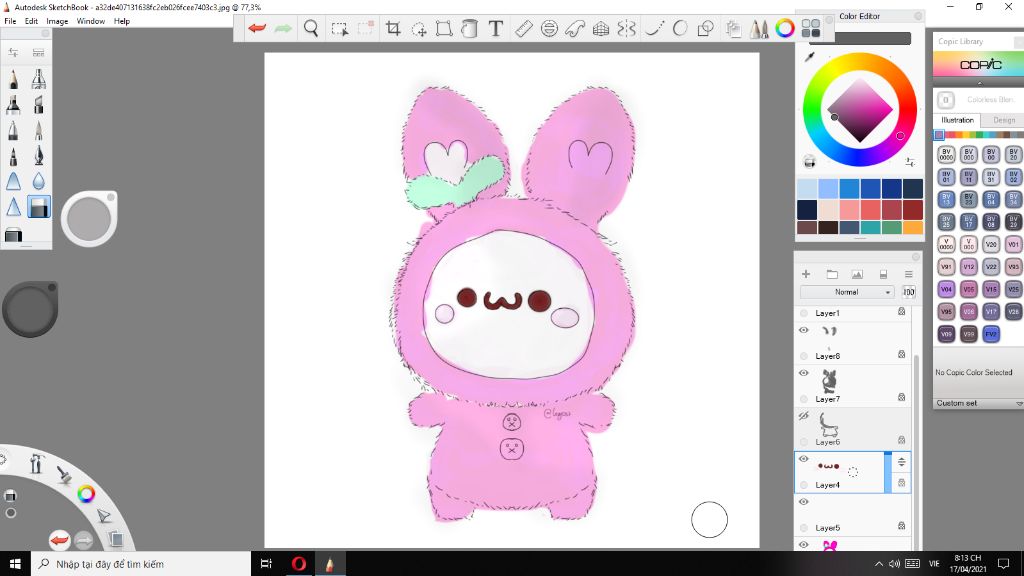This screenshot has width=1024, height=576.
Task: Add a new layer with plus icon
Action: point(806,274)
